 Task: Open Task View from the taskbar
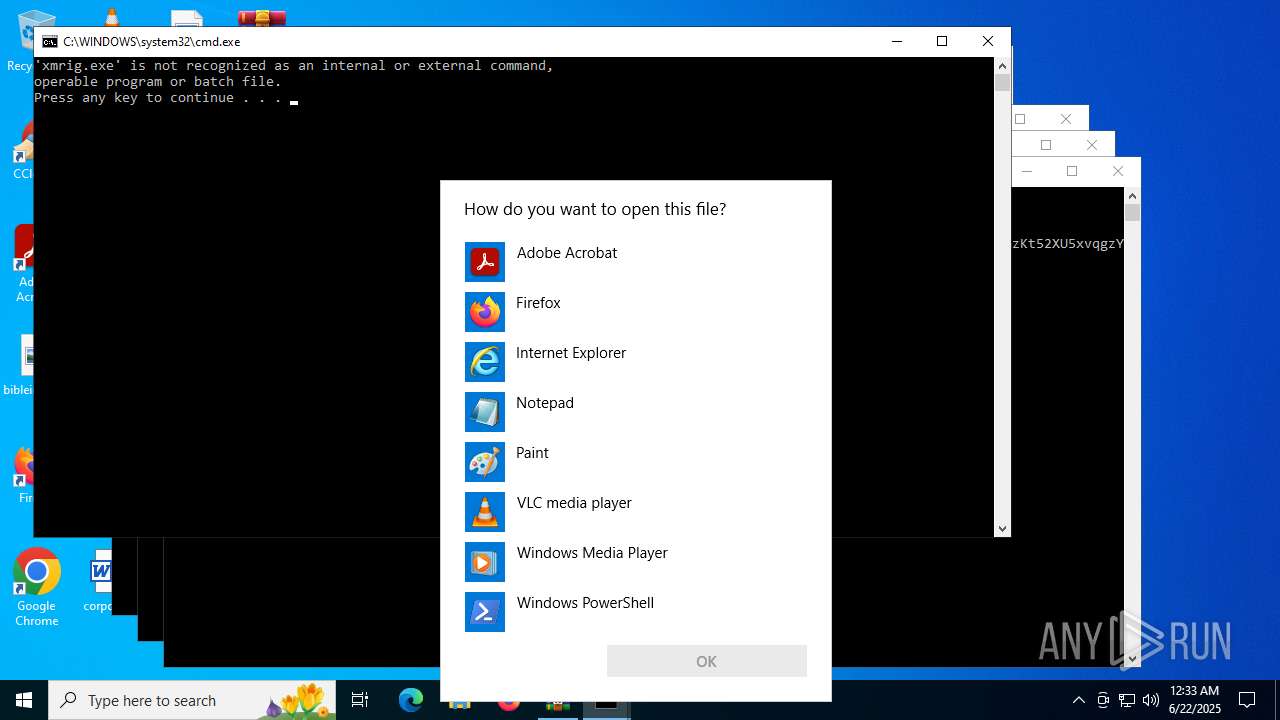[x=360, y=700]
